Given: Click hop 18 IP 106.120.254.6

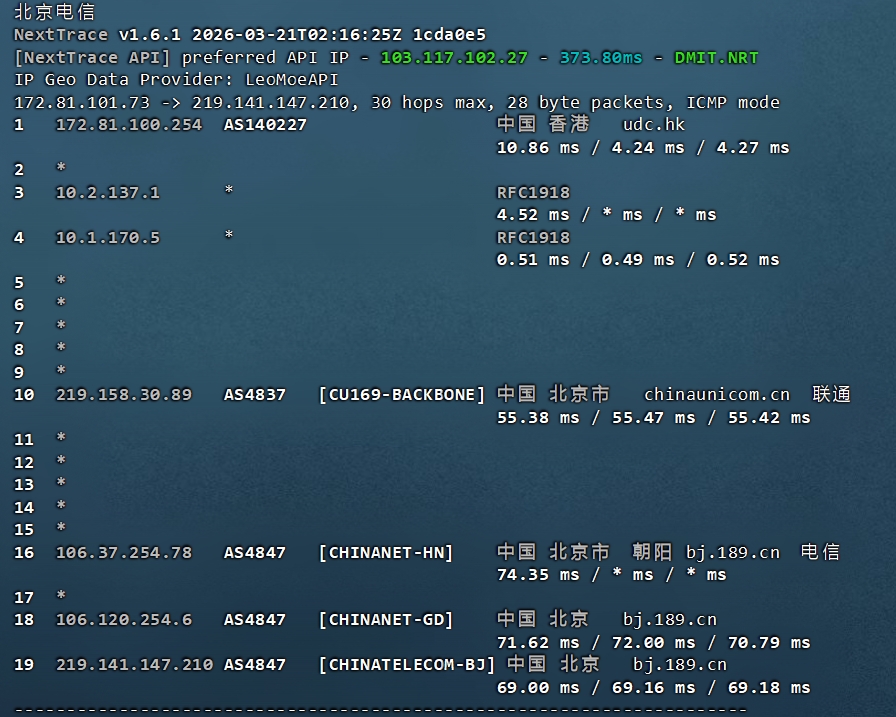Looking at the screenshot, I should (123, 620).
